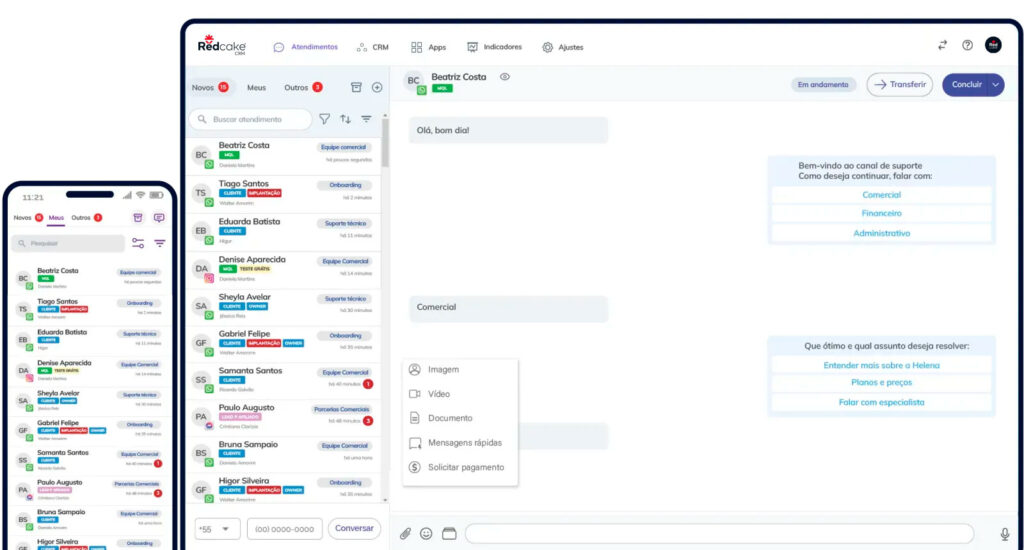The image size is (1024, 550).
Task: Click the archive box icon in desktop list
Action: click(x=356, y=87)
